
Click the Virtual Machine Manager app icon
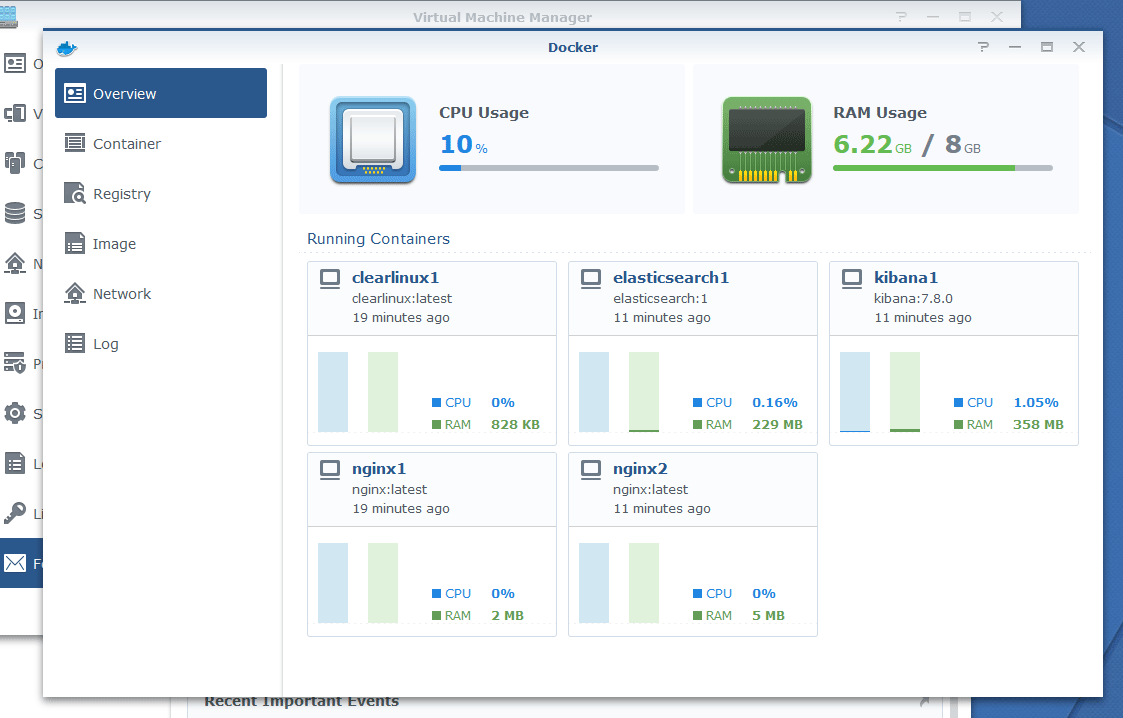9,16
